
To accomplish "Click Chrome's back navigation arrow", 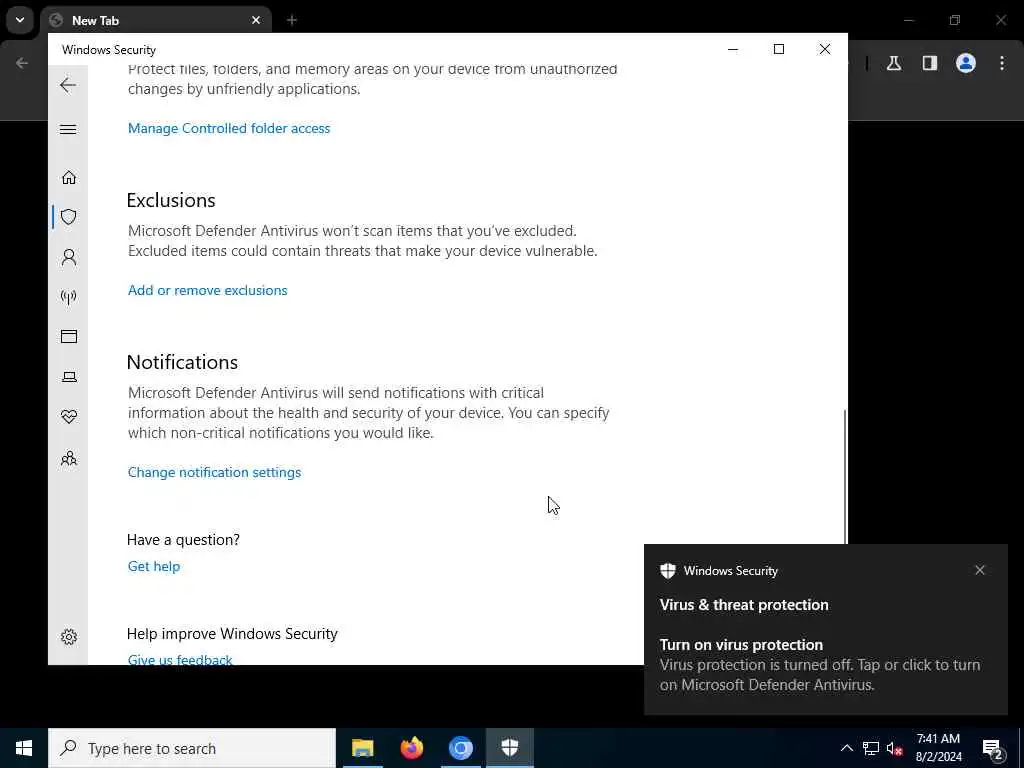I will (22, 63).
